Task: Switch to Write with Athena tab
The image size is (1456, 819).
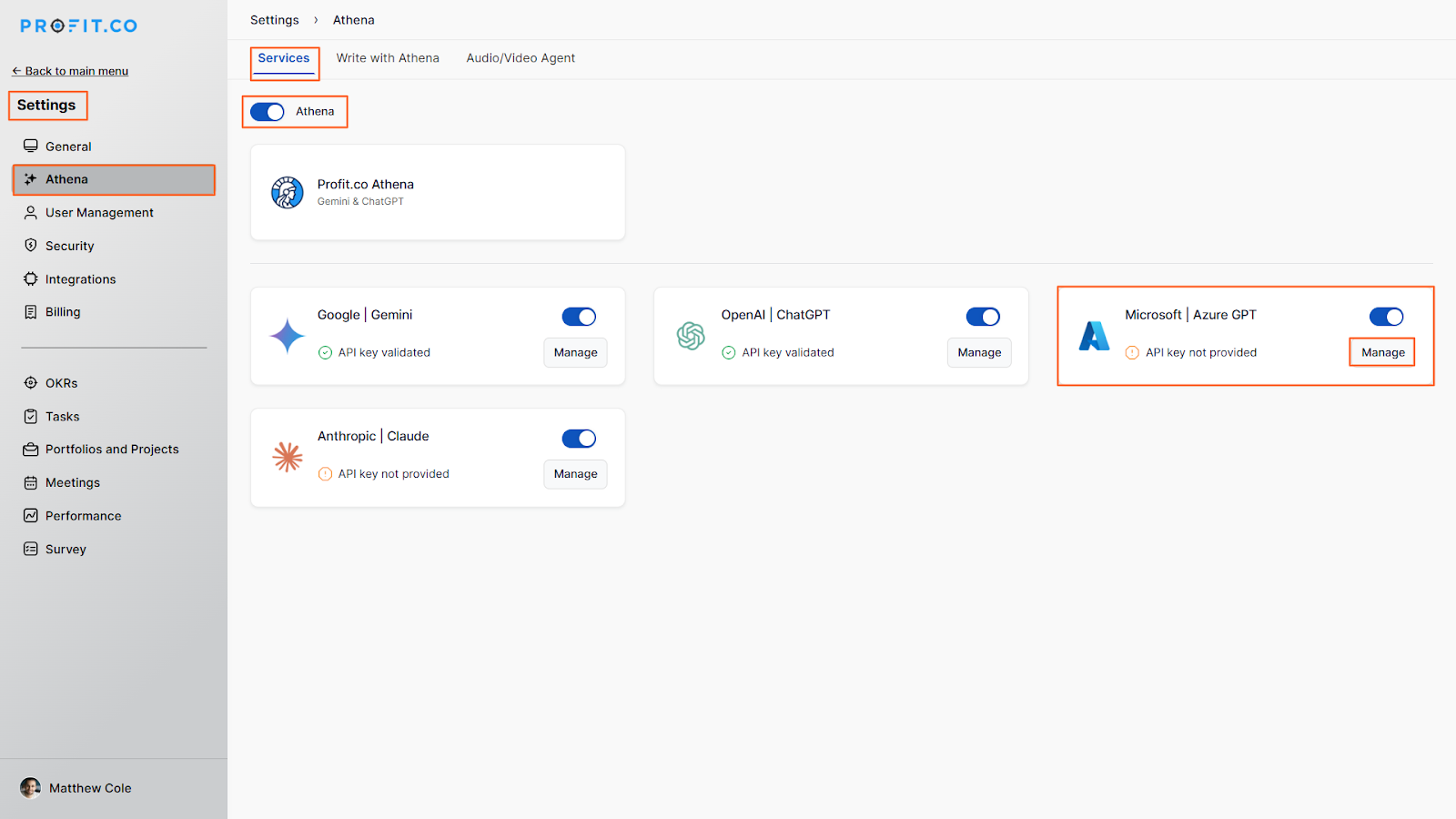Action: (388, 58)
